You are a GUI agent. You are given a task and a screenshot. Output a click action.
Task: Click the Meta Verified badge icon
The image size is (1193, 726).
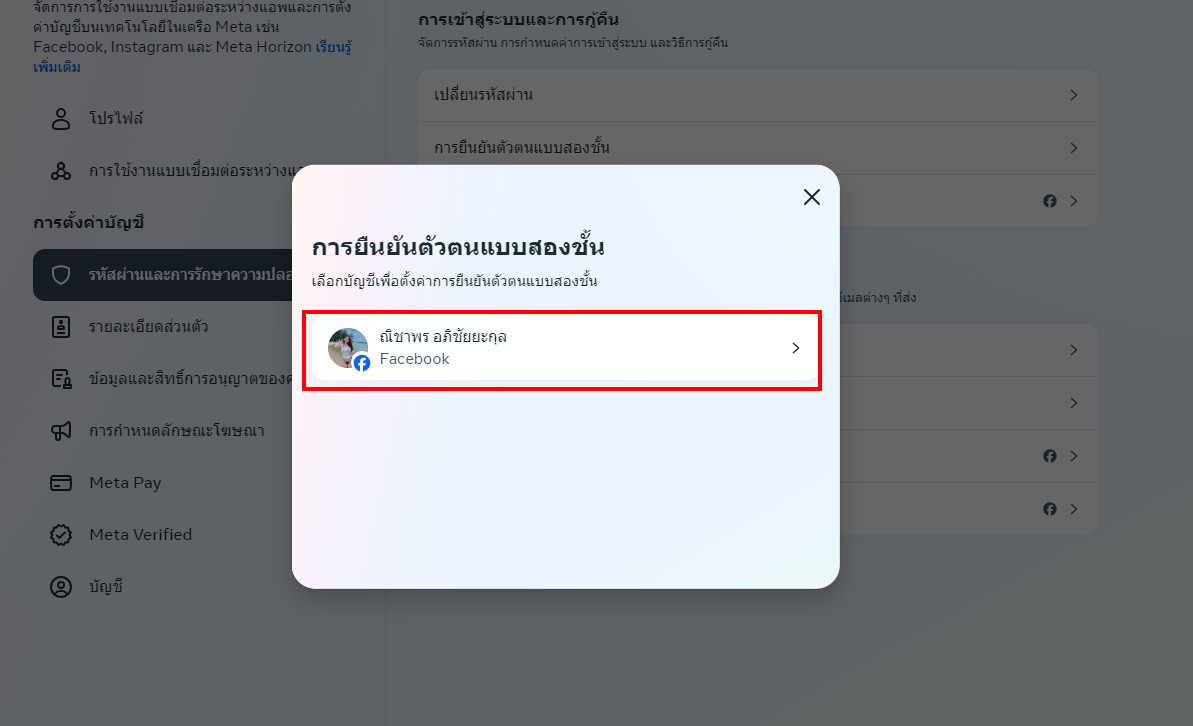click(61, 535)
